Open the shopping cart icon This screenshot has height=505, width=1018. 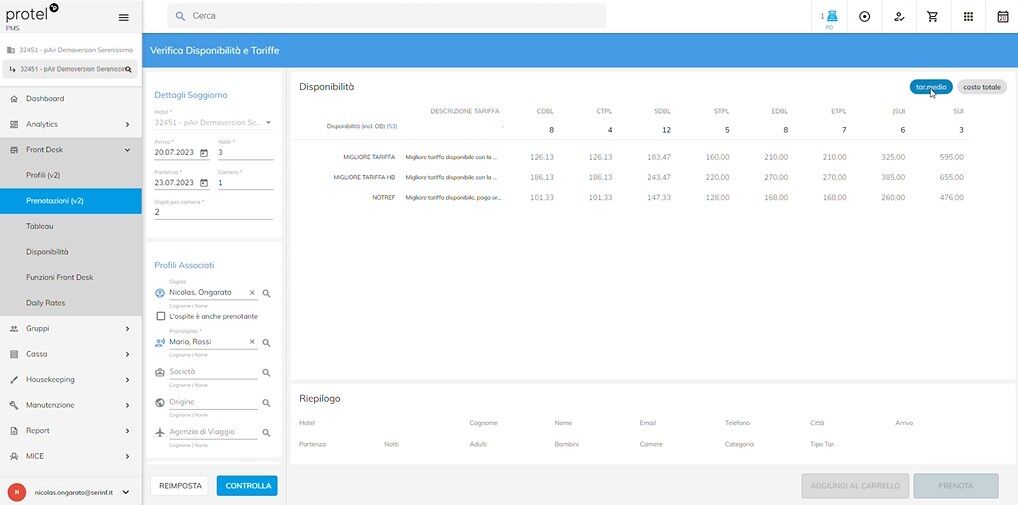pyautogui.click(x=932, y=17)
